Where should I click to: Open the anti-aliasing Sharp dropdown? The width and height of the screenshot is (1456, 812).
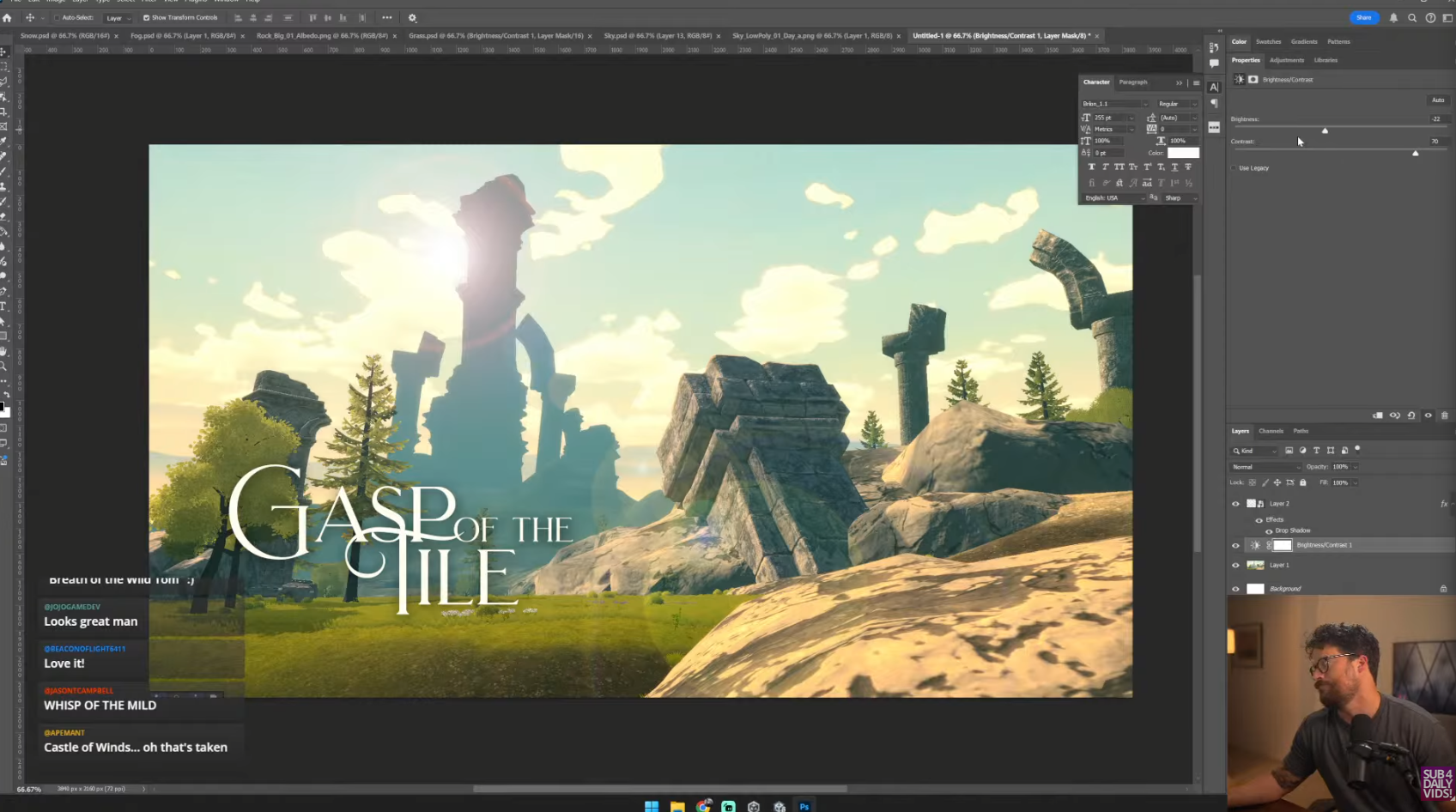[1181, 198]
